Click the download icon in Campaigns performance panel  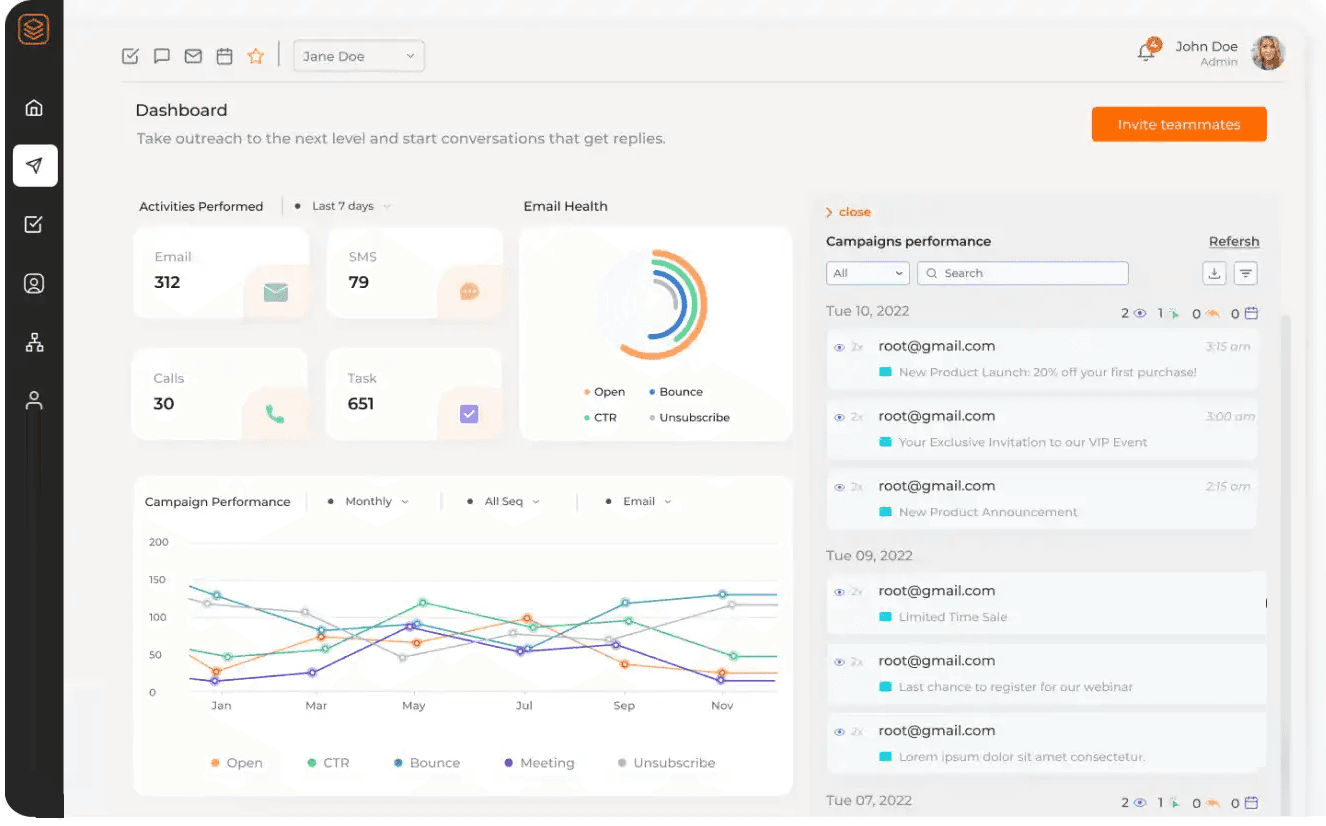[1214, 272]
